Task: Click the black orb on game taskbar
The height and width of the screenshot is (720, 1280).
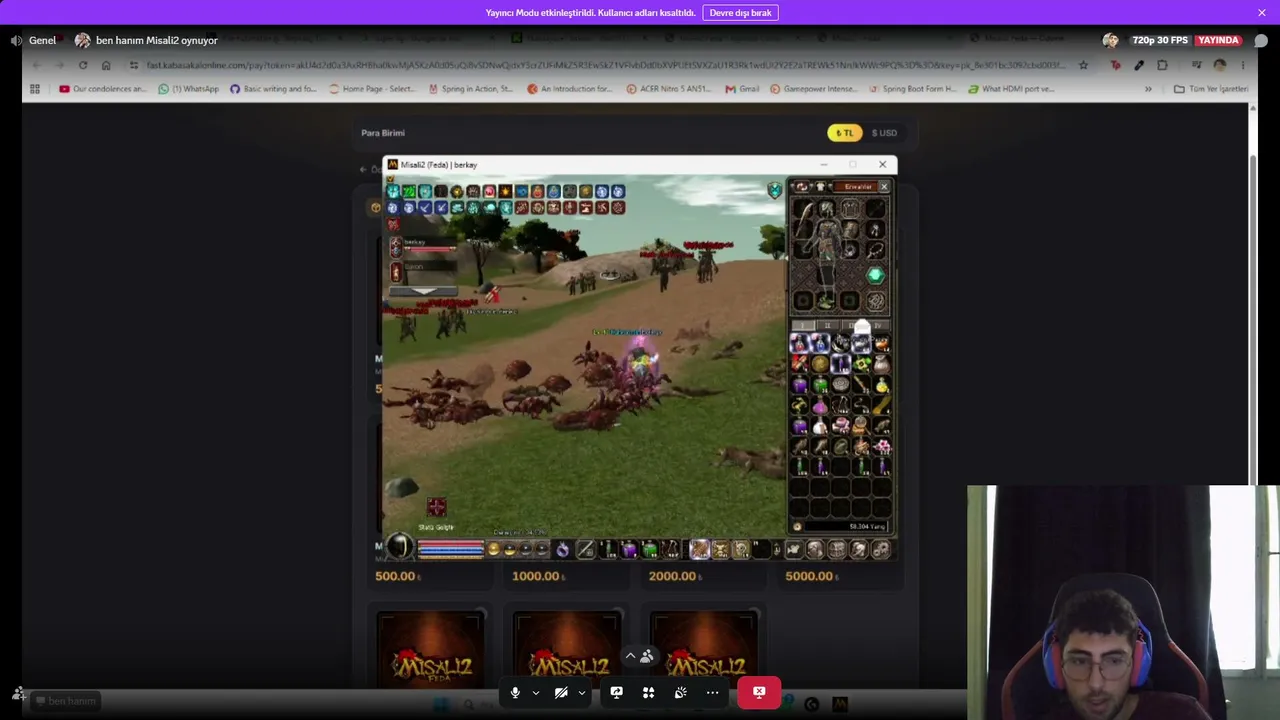Action: pyautogui.click(x=399, y=547)
